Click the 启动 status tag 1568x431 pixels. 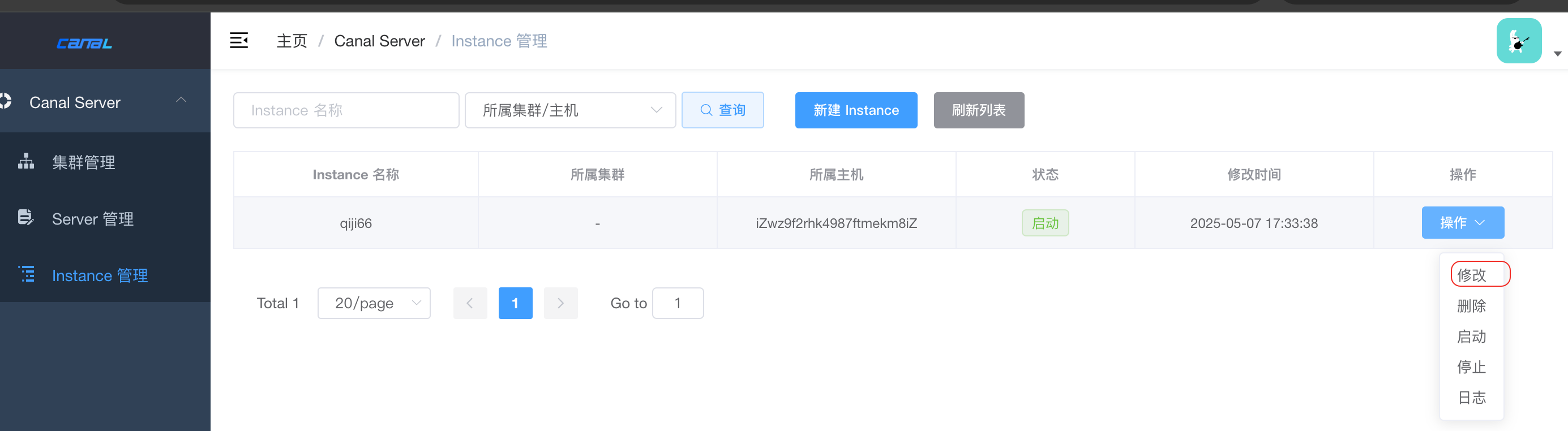click(x=1045, y=223)
